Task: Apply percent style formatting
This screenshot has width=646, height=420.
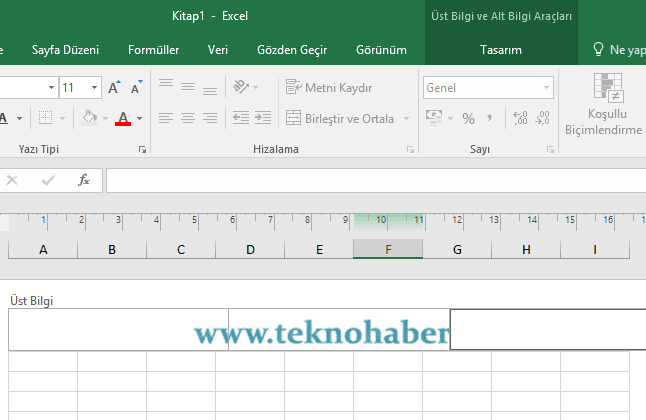Action: 468,119
